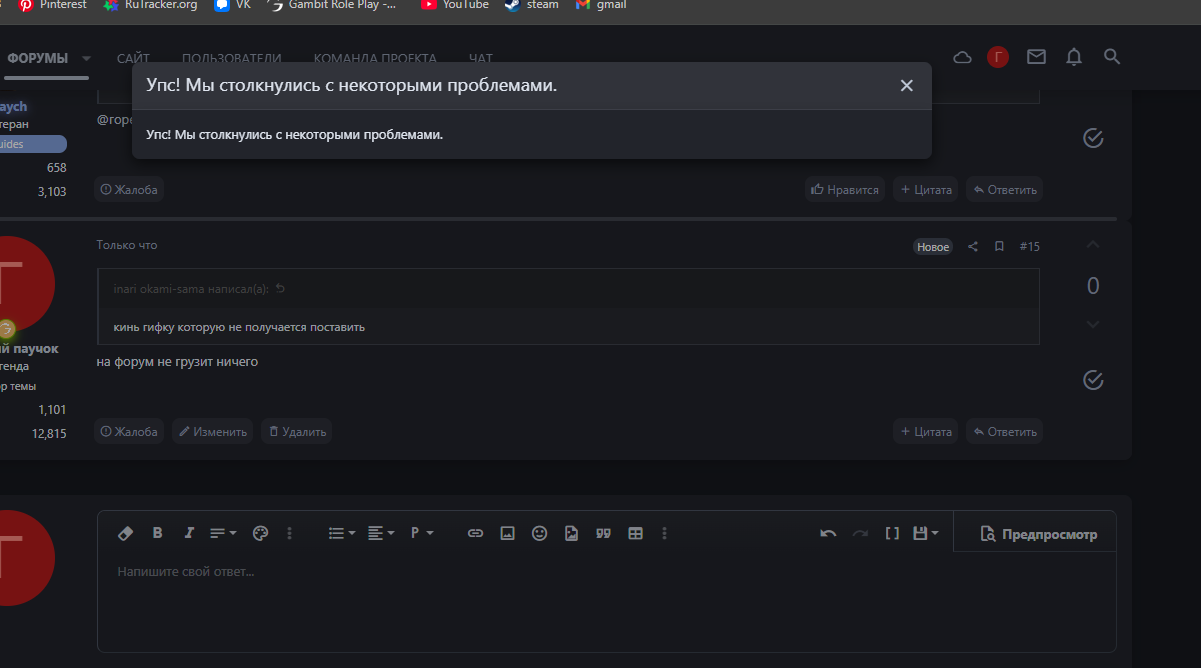Open the smilies emoji picker
The image size is (1201, 668).
[x=539, y=533]
